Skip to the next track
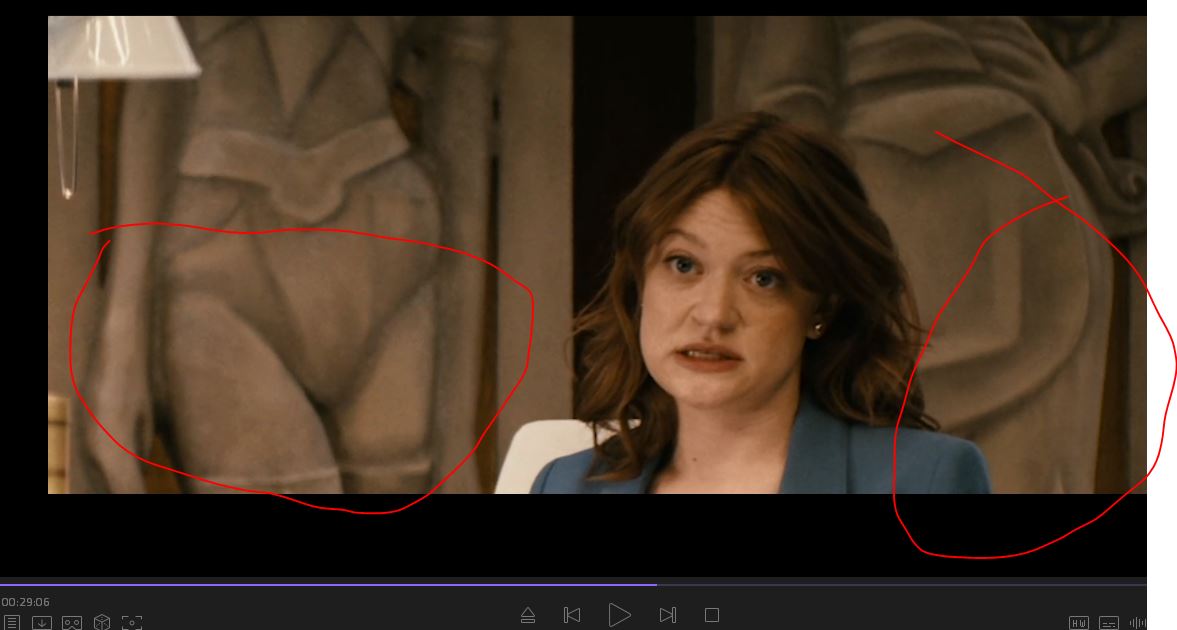This screenshot has width=1177, height=630. [x=667, y=615]
